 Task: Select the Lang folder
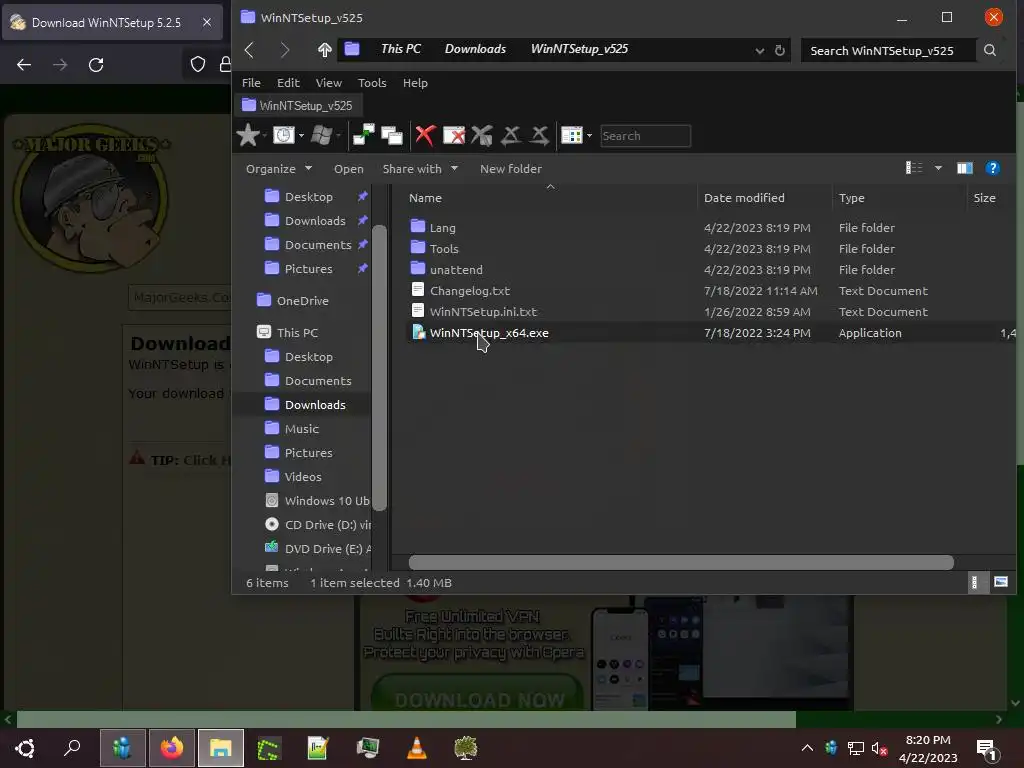(x=442, y=228)
